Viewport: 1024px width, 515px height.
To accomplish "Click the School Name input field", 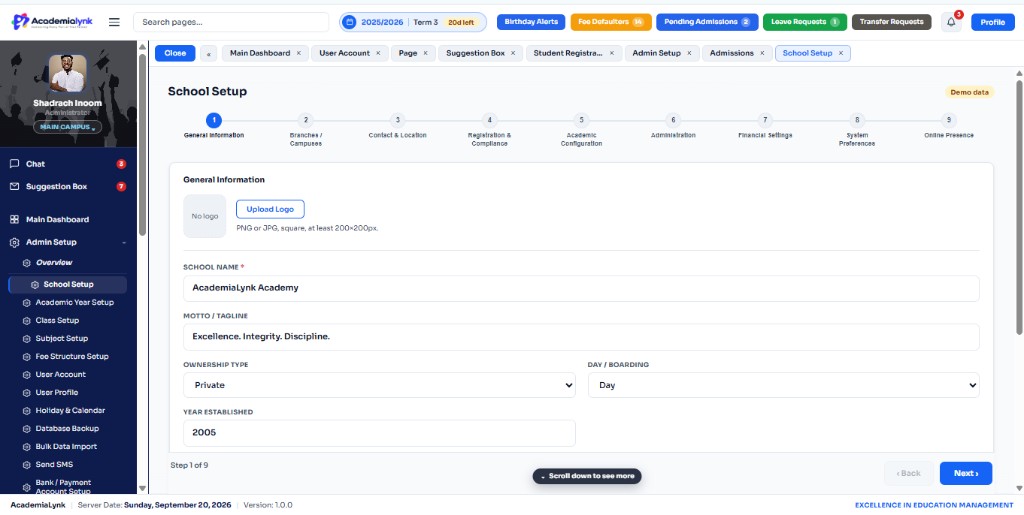I will coord(581,288).
